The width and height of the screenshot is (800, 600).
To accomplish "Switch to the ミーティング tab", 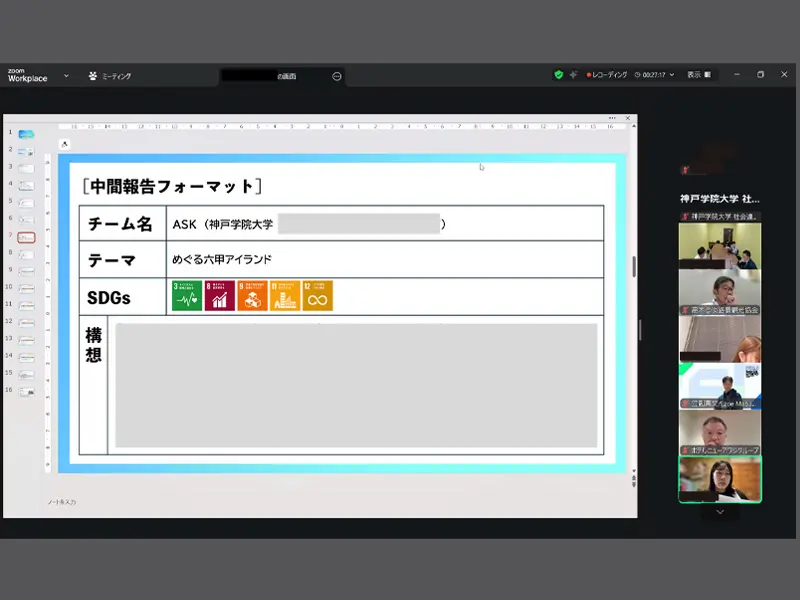I will pos(109,73).
